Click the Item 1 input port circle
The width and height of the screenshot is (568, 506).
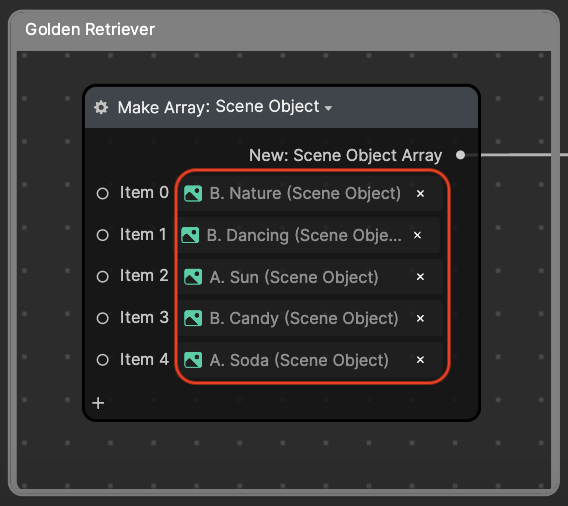(103, 235)
